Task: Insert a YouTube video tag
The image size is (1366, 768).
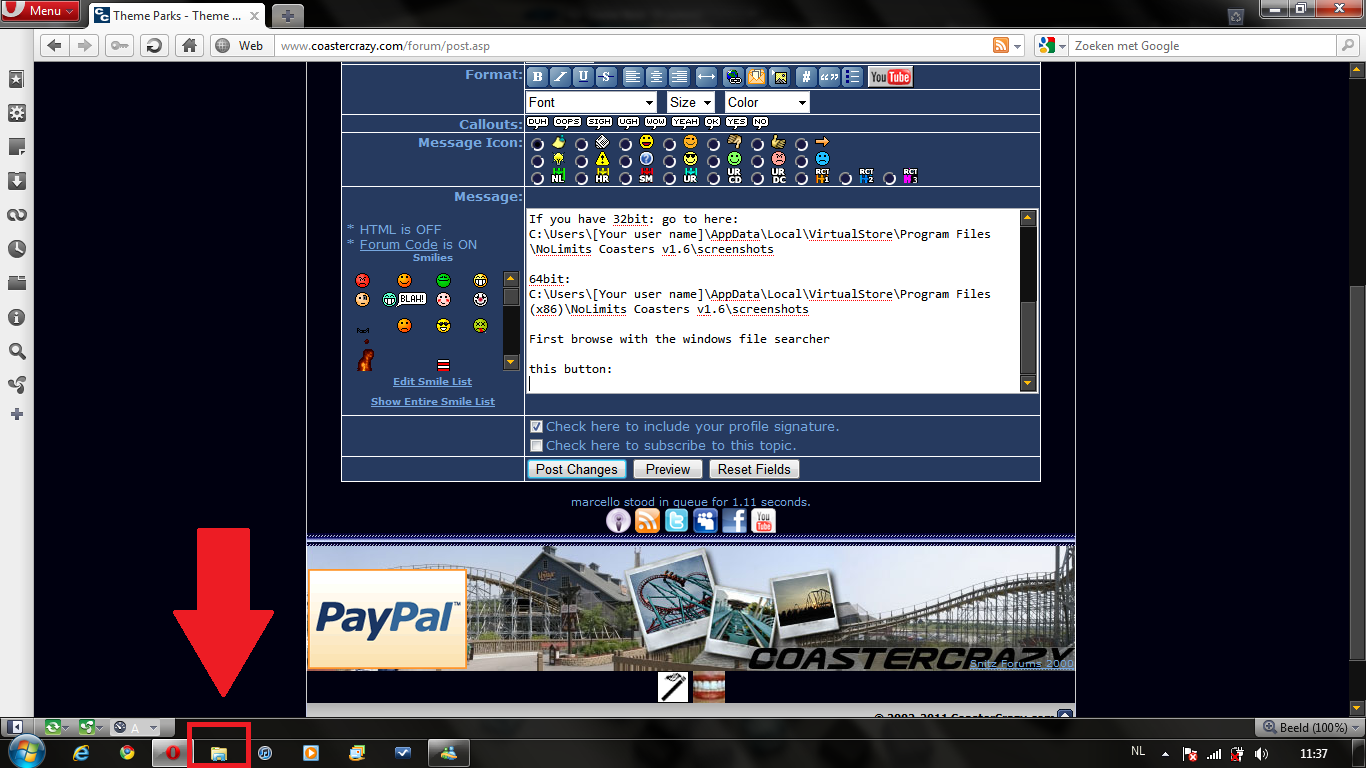Action: [890, 77]
